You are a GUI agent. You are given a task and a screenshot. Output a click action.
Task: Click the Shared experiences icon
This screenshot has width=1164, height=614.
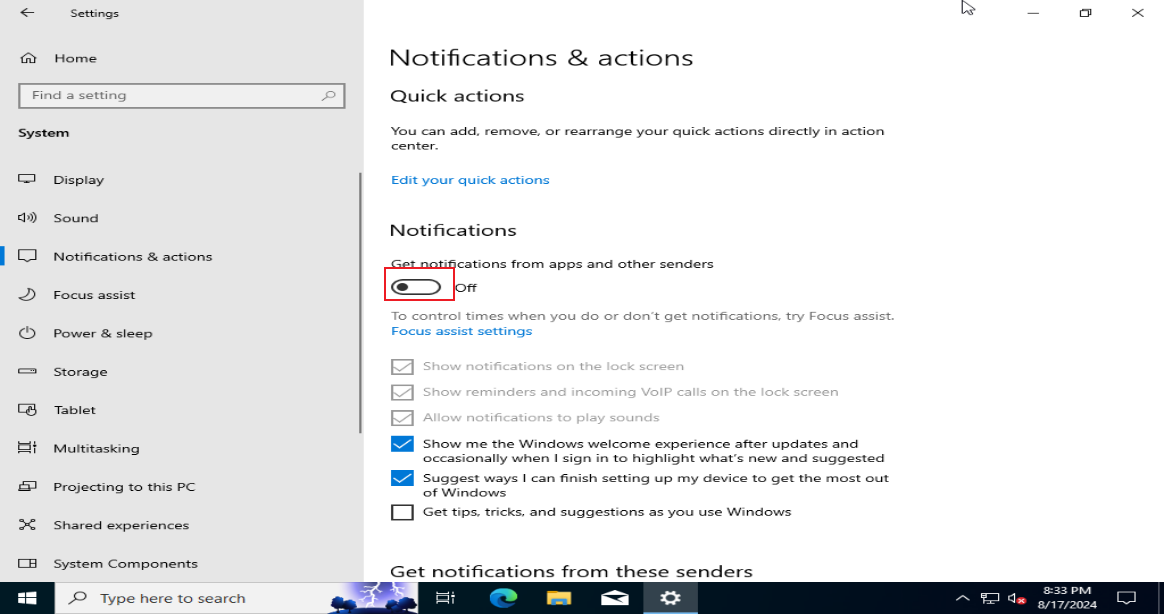click(x=27, y=525)
